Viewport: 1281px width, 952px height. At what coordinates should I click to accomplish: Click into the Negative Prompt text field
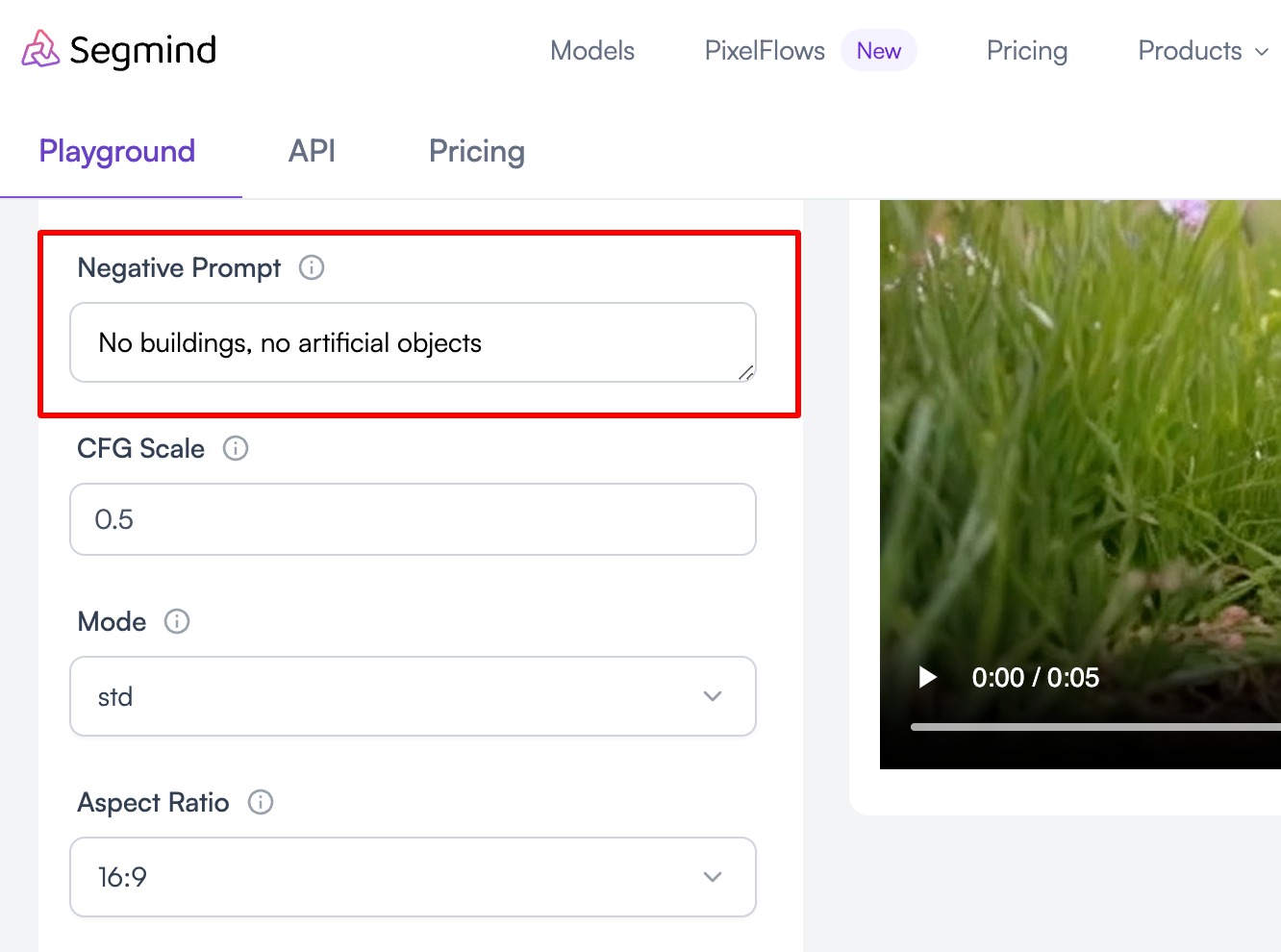tap(413, 342)
